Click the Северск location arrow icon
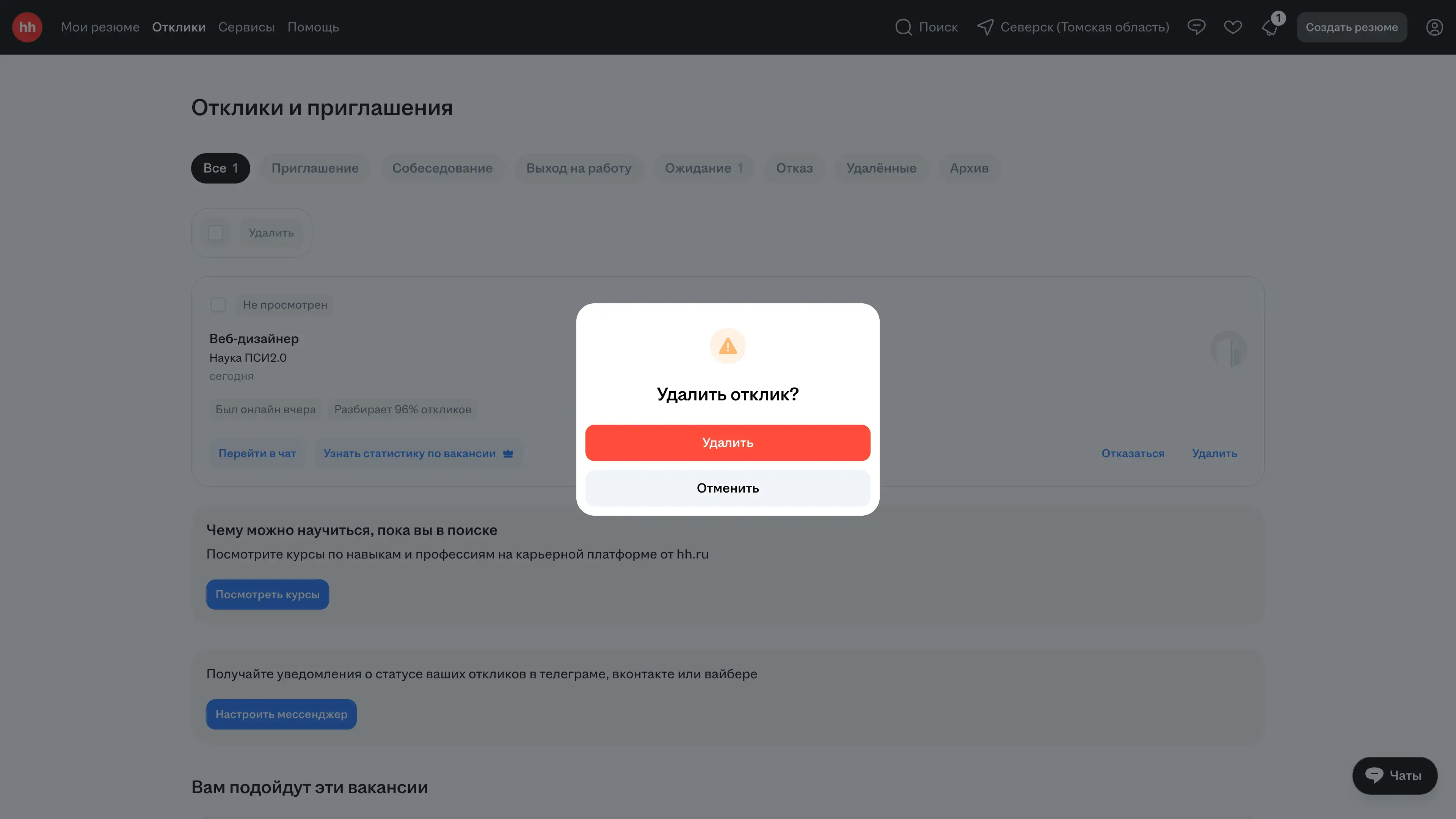The image size is (1456, 819). (985, 27)
